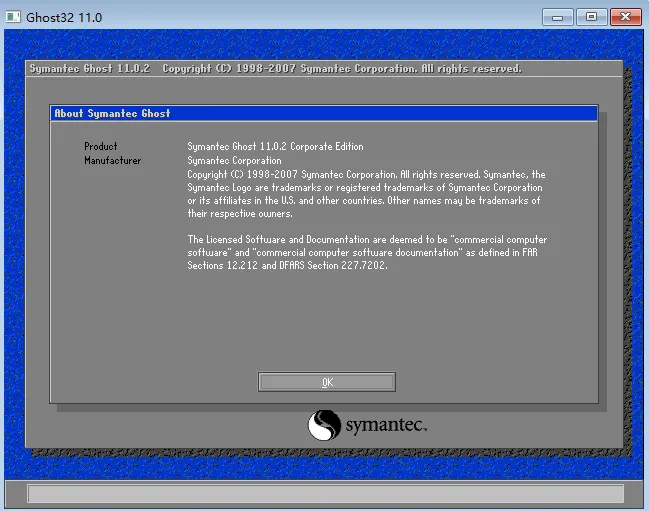The height and width of the screenshot is (511, 649).
Task: Maximize the Ghost32 11.0 window
Action: [591, 17]
